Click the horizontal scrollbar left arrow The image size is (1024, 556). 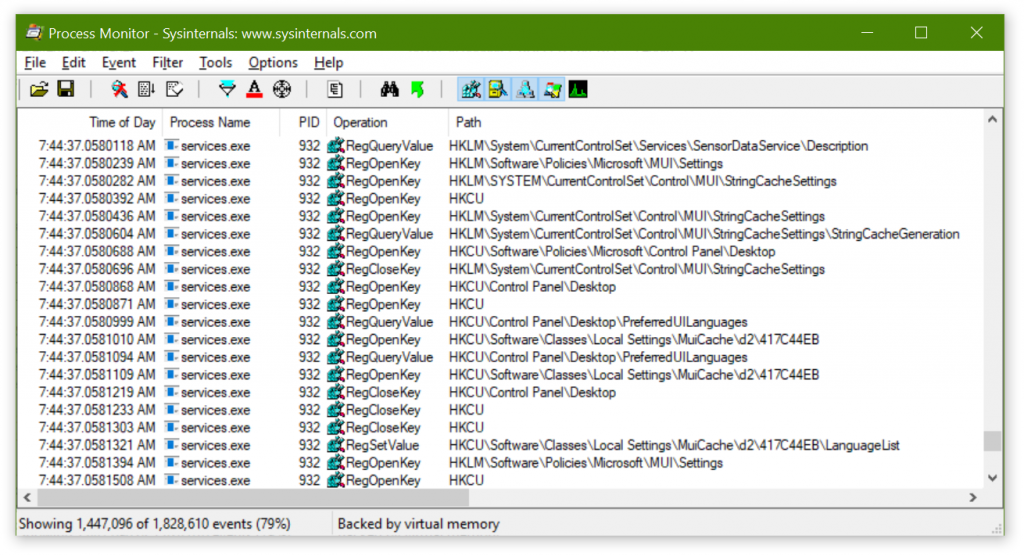click(x=27, y=497)
